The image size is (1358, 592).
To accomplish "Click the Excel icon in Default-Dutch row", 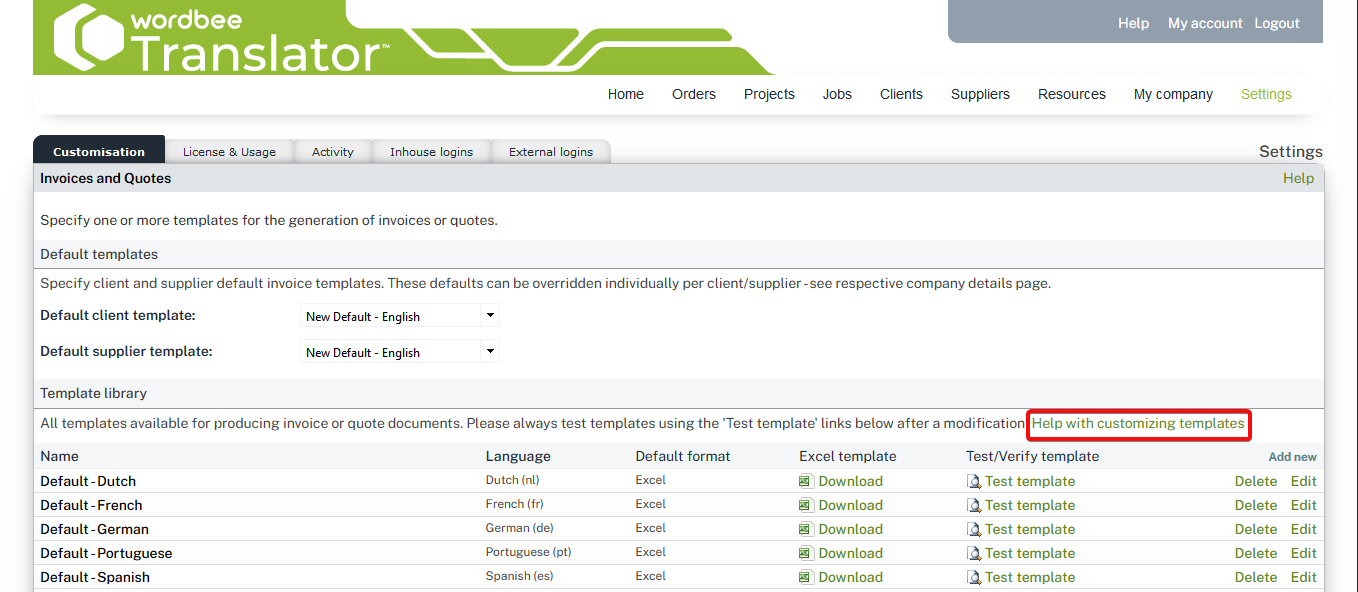I will point(806,481).
